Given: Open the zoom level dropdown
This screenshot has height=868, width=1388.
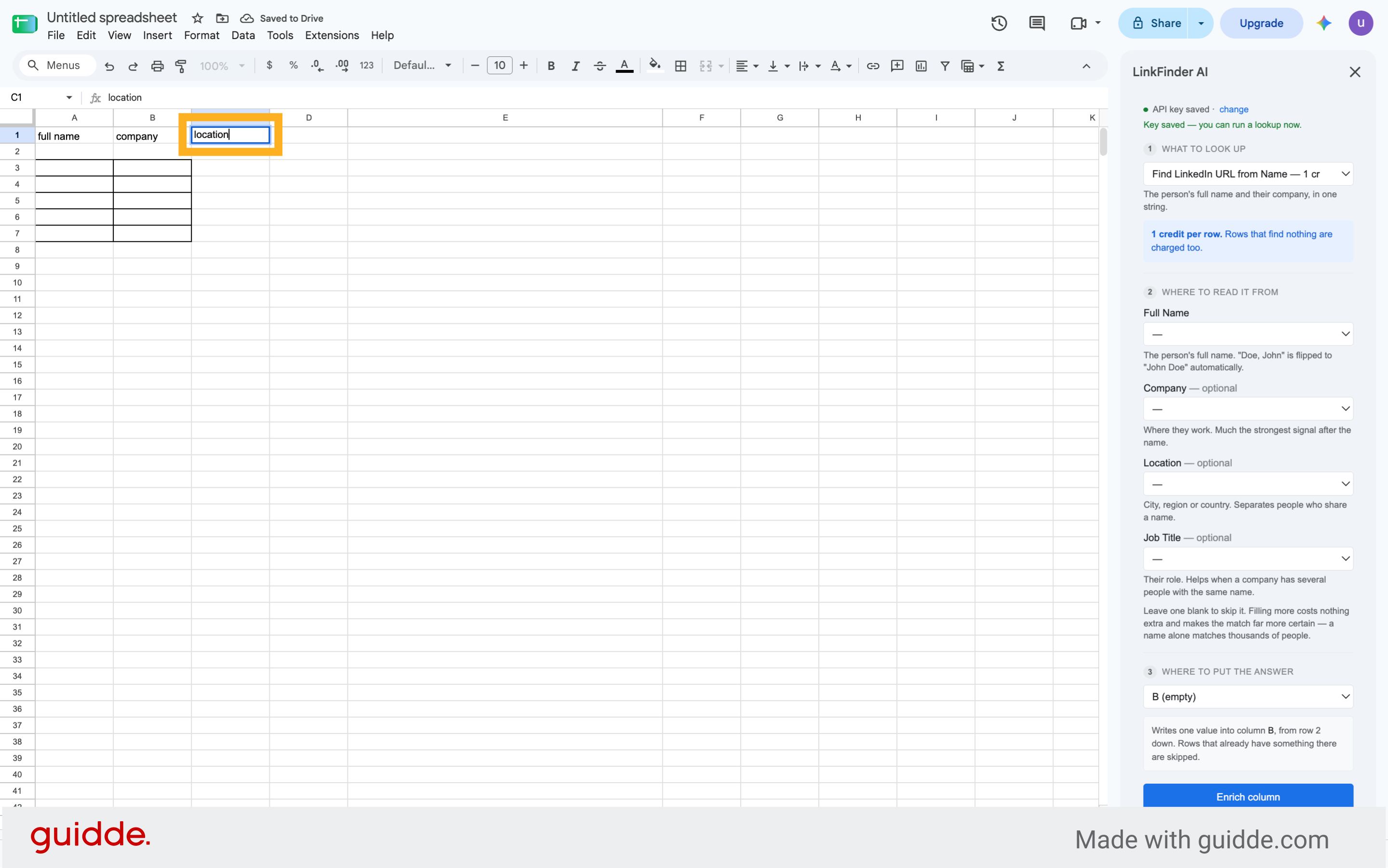Looking at the screenshot, I should tap(222, 66).
